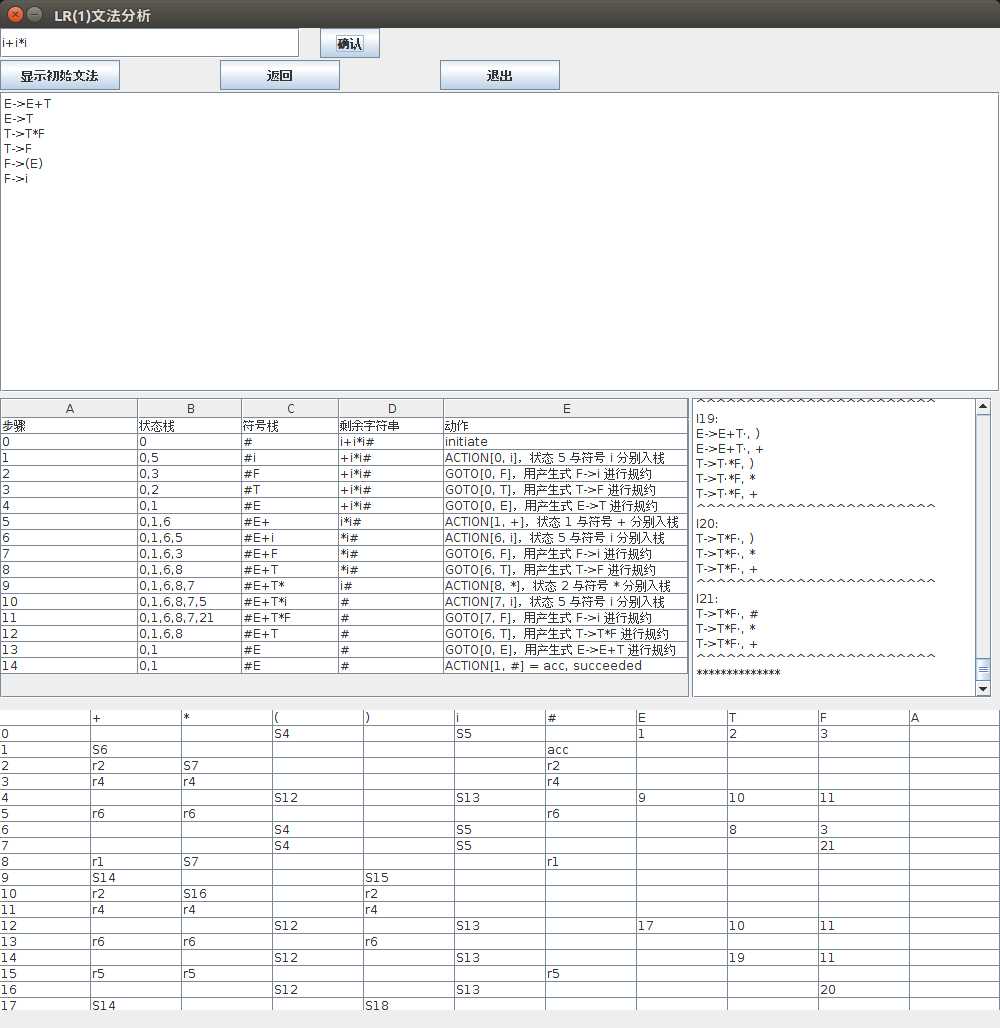The height and width of the screenshot is (1028, 1000).
Task: Click S15 cell in parse table row 9
Action: tap(409, 877)
